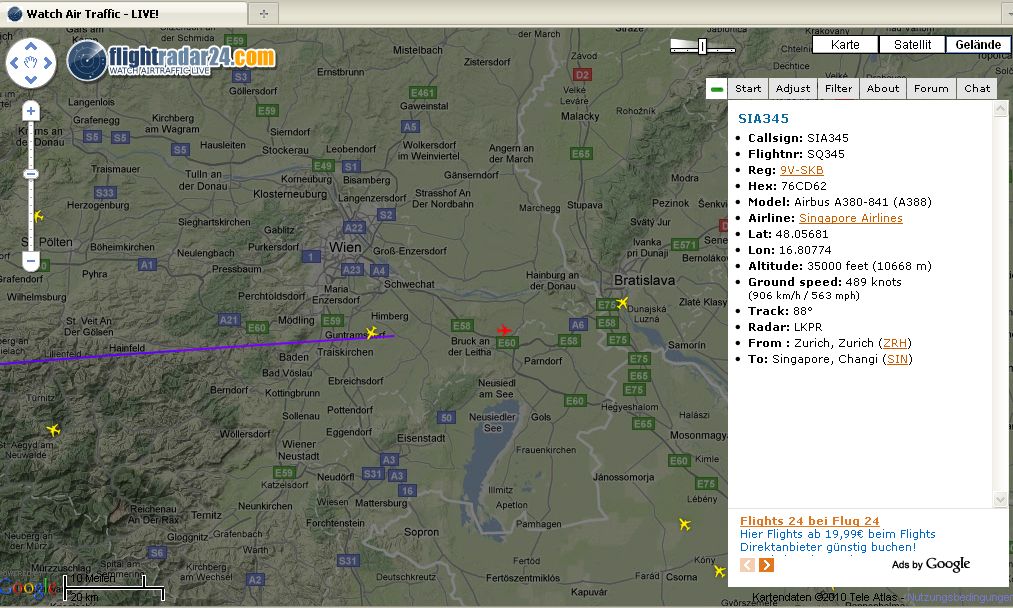The image size is (1013, 608).
Task: Open the Filter tab
Action: [x=839, y=89]
